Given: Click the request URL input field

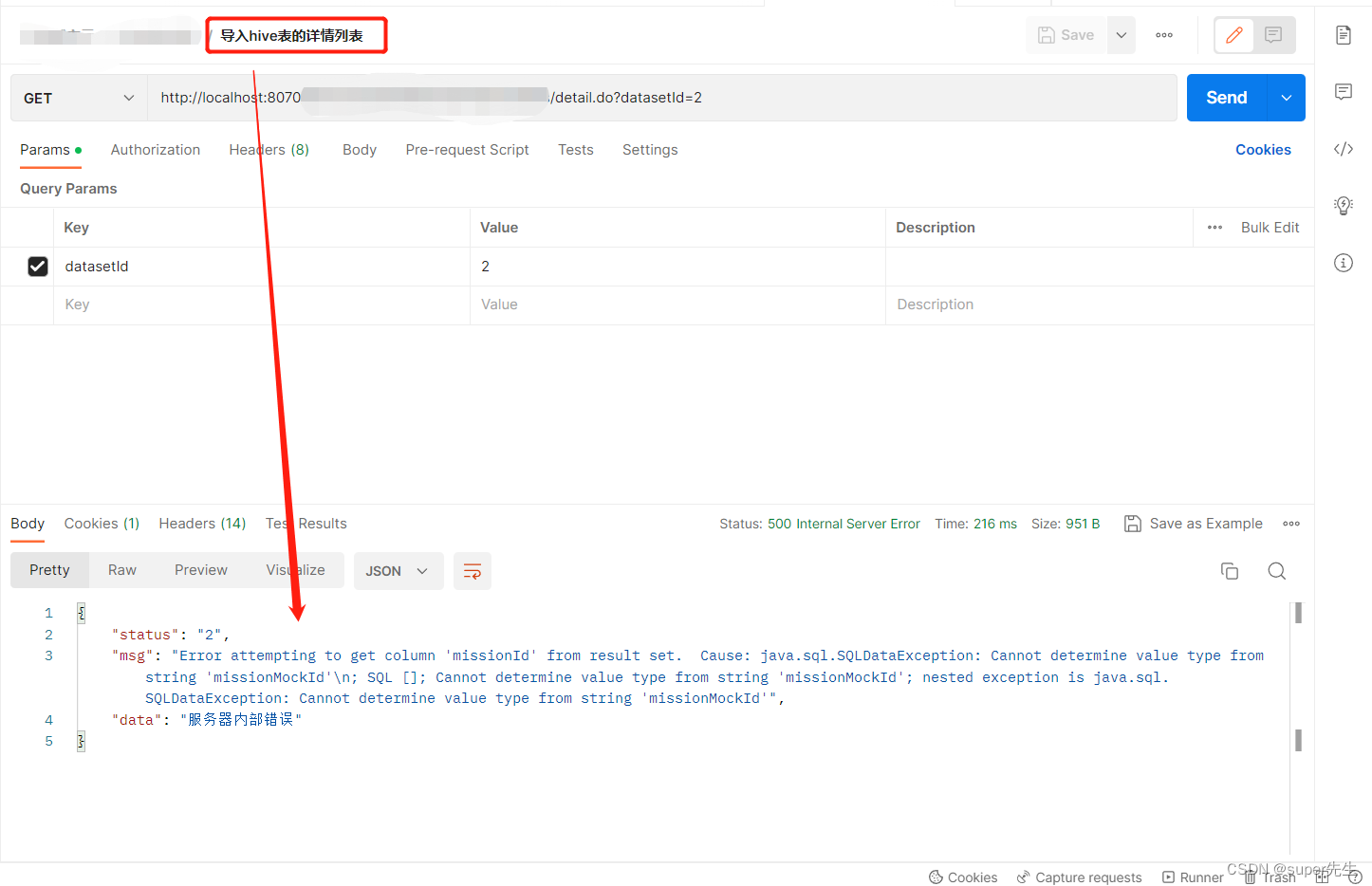Looking at the screenshot, I should 662,98.
